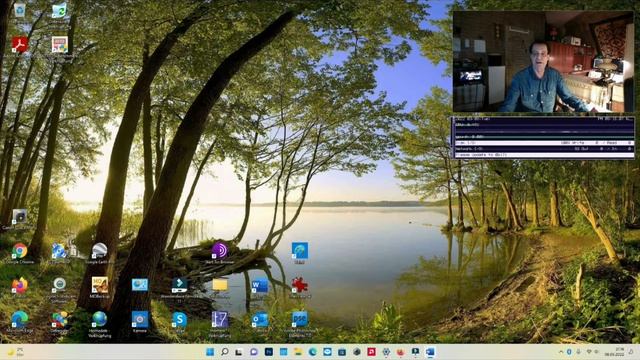Open the red music app on taskbar
The image size is (640, 360).
pyautogui.click(x=371, y=352)
